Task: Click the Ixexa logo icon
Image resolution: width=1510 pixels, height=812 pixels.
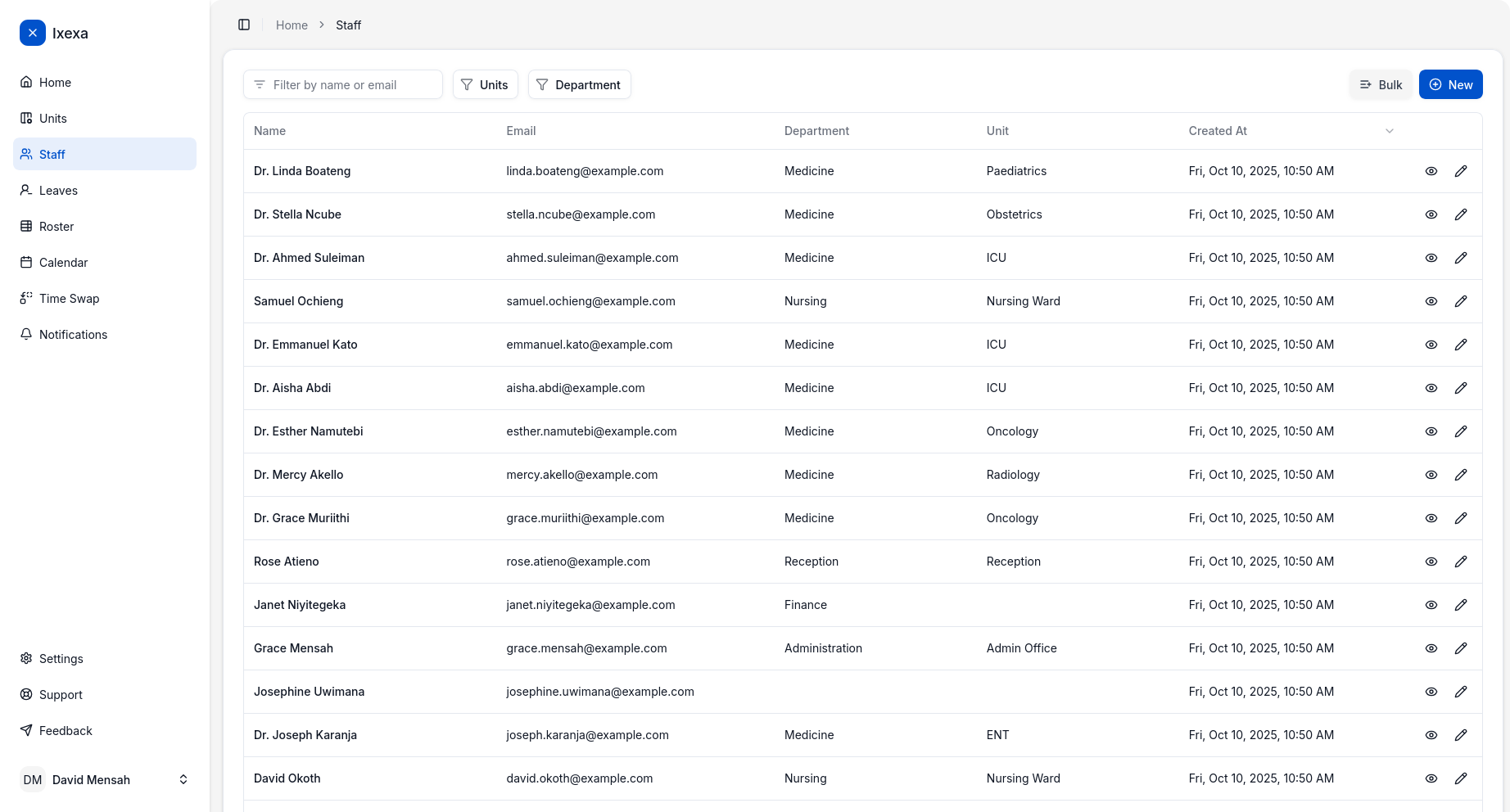Action: pos(33,33)
